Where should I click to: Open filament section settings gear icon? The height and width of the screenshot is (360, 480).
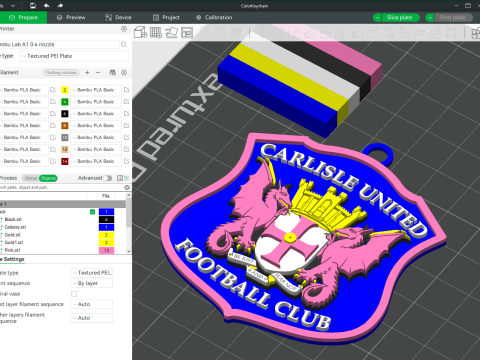pyautogui.click(x=124, y=72)
